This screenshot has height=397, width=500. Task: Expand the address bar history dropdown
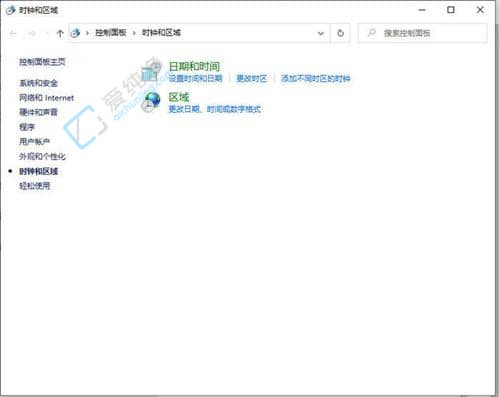[321, 33]
